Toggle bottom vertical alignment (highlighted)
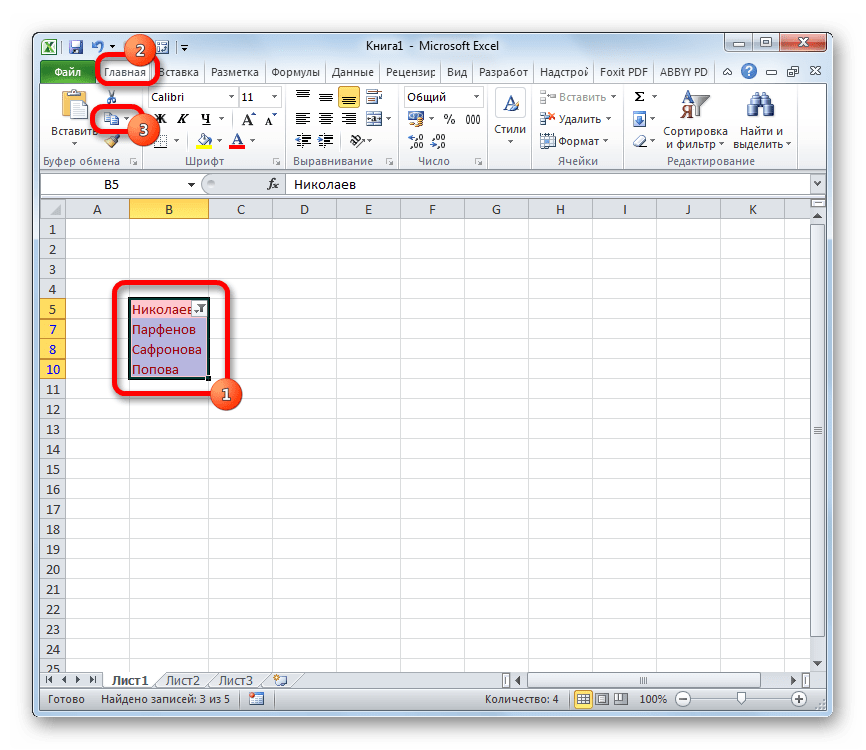Viewport: 866px width, 750px height. (x=349, y=97)
